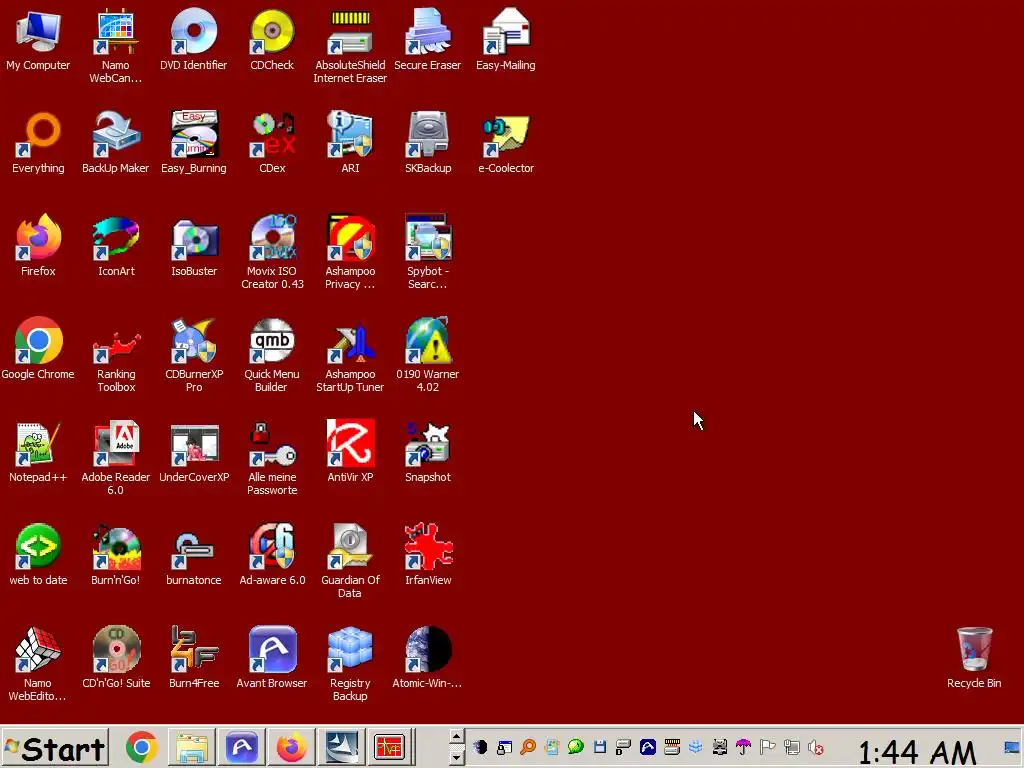The image size is (1024, 768).
Task: Launch Chrome from the taskbar quick launch
Action: pos(142,748)
